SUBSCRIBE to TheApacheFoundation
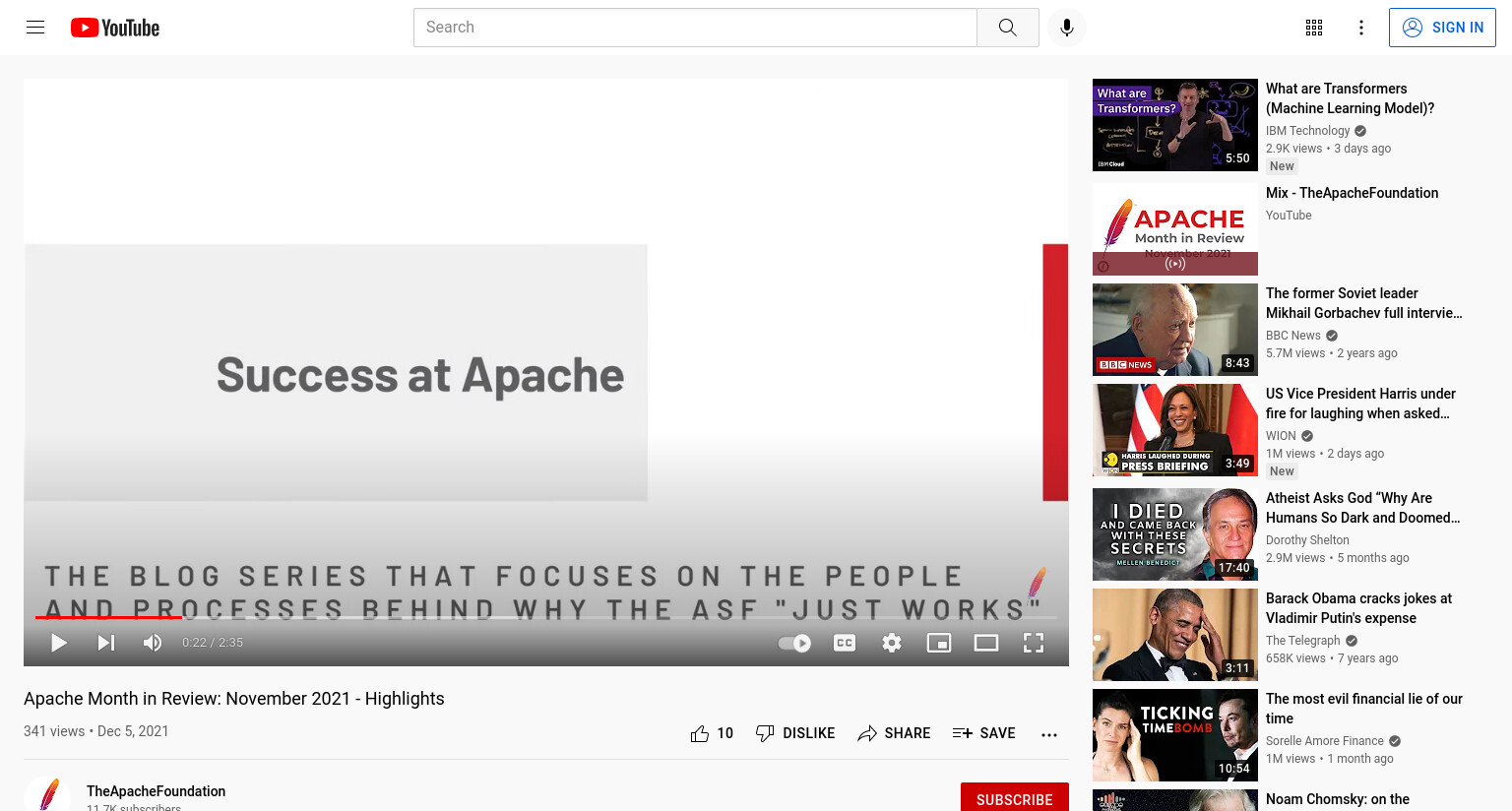This screenshot has height=811, width=1512. pyautogui.click(x=1015, y=798)
